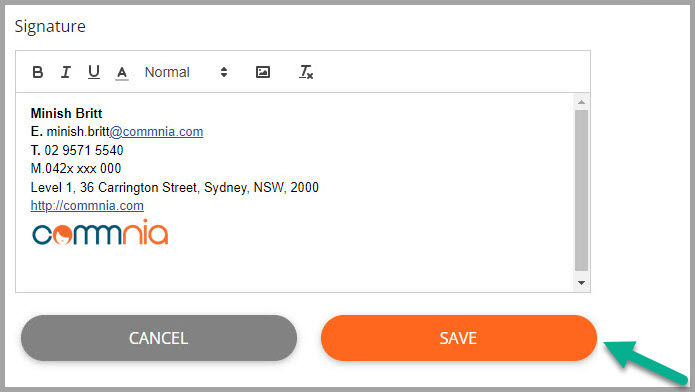This screenshot has height=392, width=695.
Task: Place cursor in the Minish Britt name line
Action: (66, 114)
